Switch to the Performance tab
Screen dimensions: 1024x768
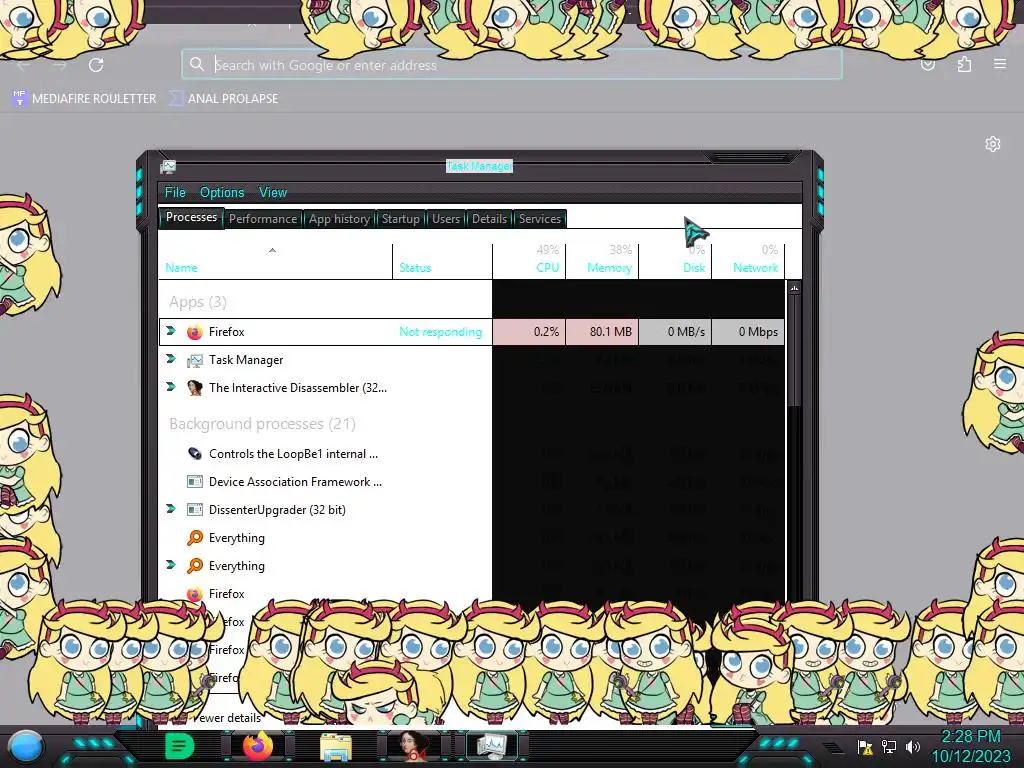pyautogui.click(x=263, y=219)
